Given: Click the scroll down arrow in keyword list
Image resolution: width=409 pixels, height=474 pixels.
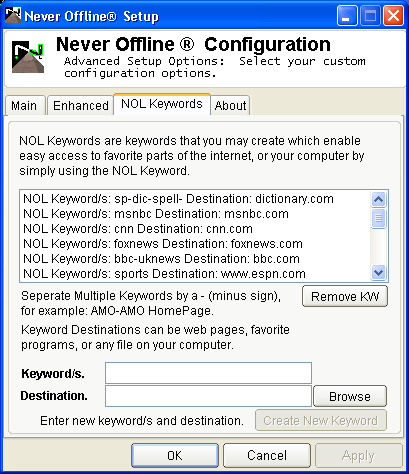Looking at the screenshot, I should pos(378,273).
